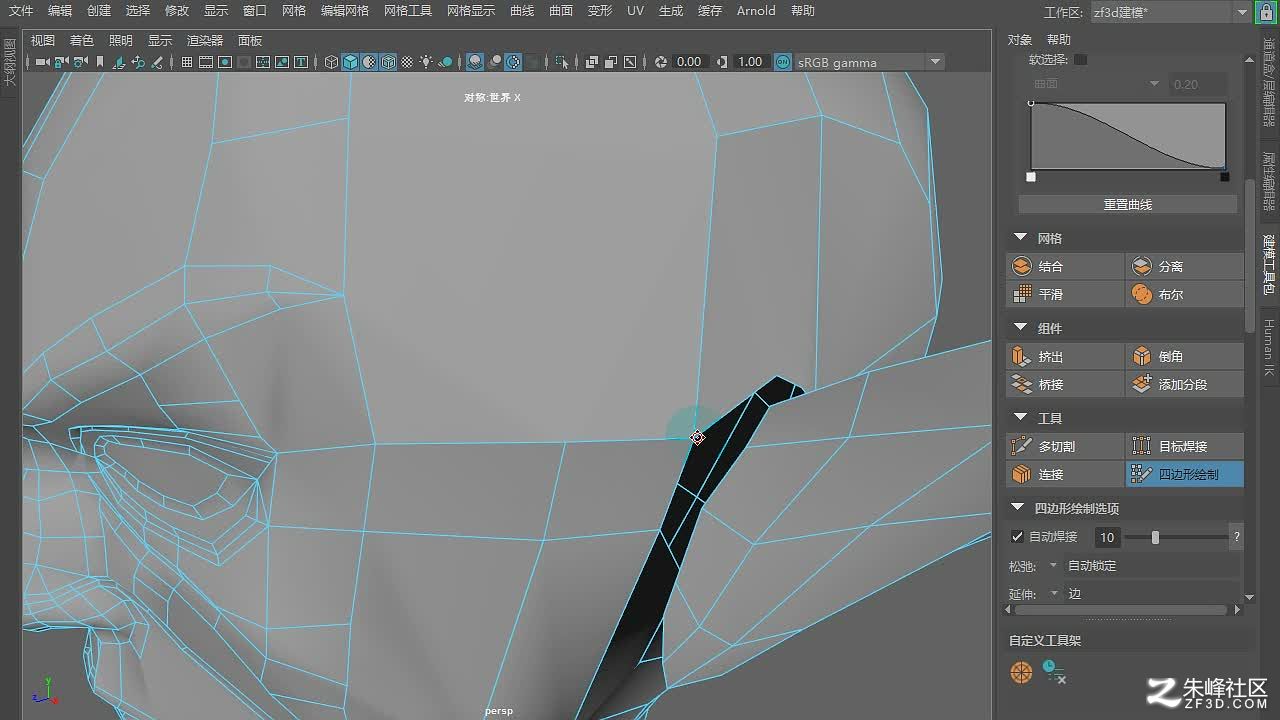Screen dimensions: 1280x720
Task: Open the Arnold menu
Action: (x=756, y=11)
